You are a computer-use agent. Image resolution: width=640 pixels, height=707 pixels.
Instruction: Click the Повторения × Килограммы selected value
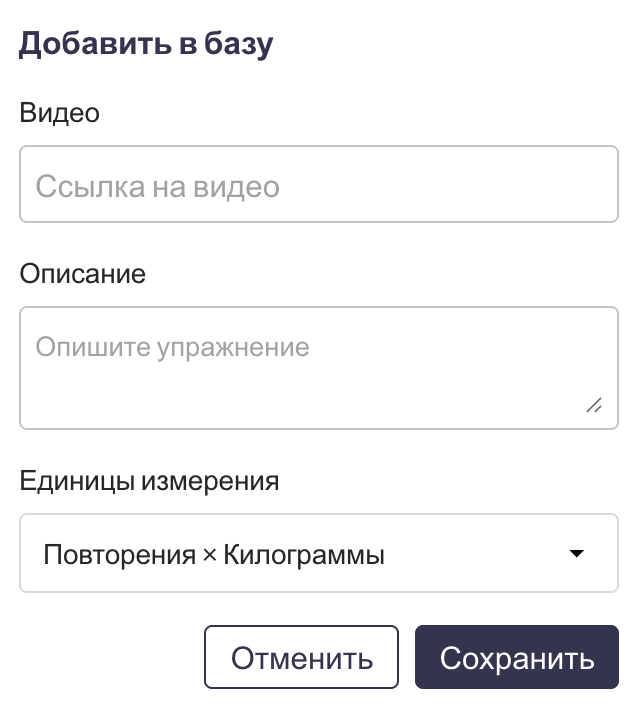click(214, 554)
